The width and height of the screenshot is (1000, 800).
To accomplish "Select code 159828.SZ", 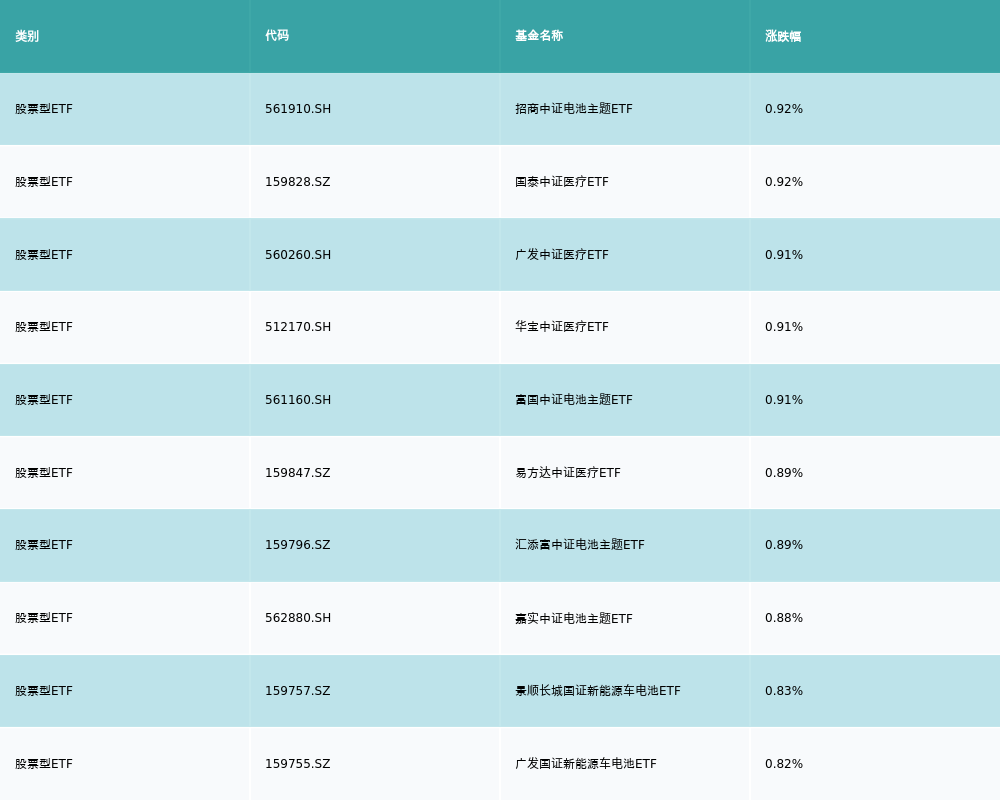I will 298,182.
